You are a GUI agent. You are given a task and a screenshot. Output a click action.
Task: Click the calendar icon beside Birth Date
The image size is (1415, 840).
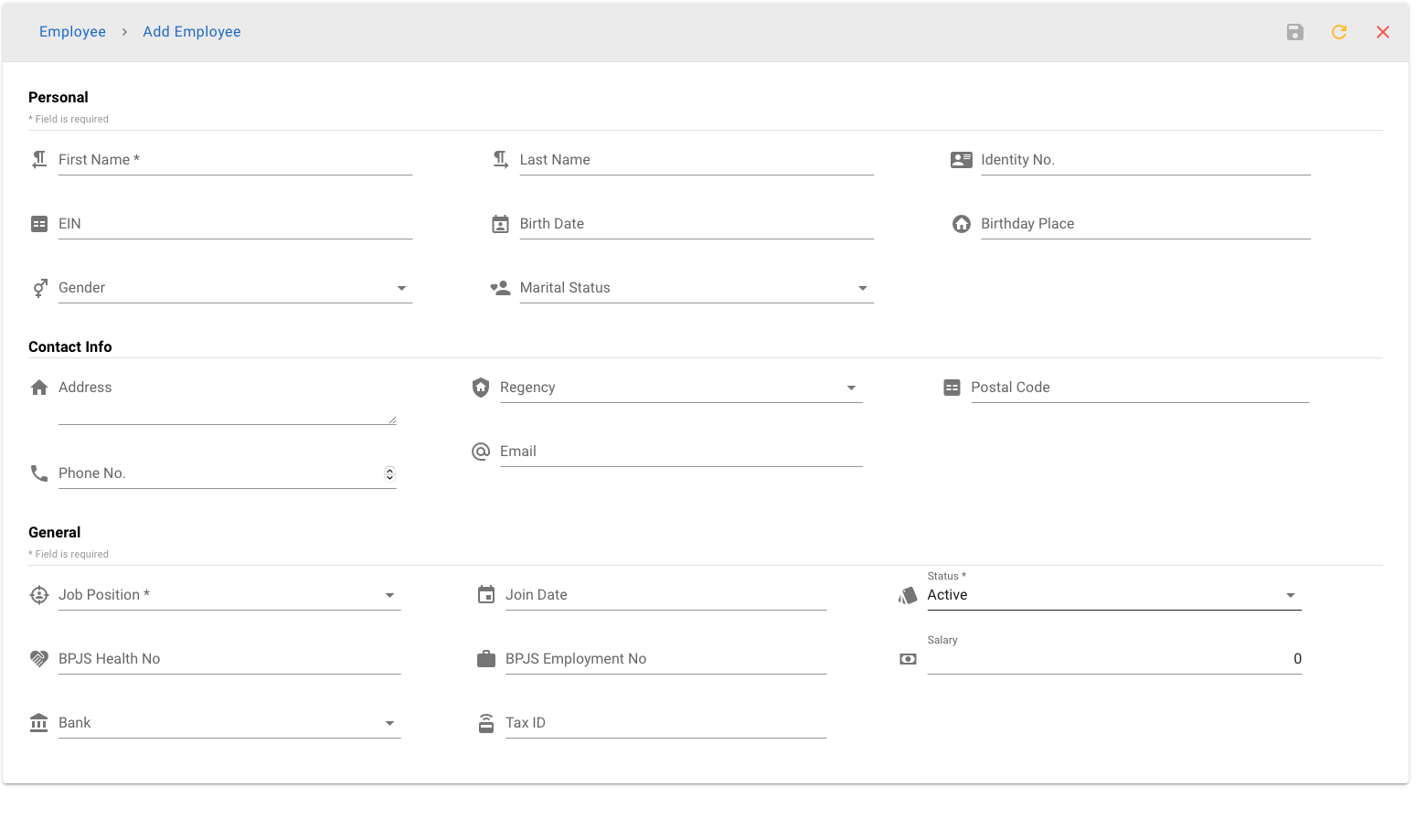500,224
